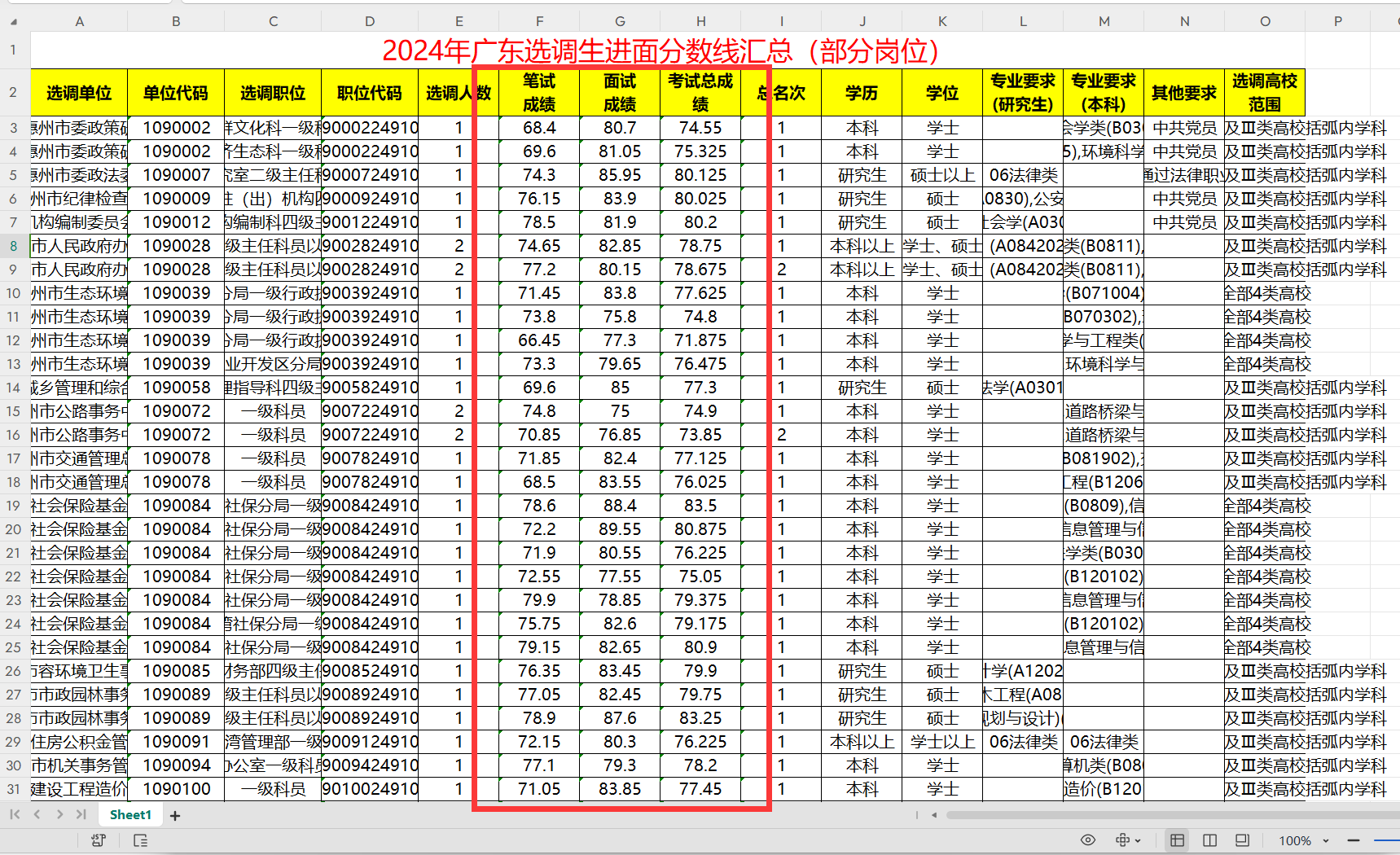Click the 选调职位 header cell
The height and width of the screenshot is (855, 1400).
(x=273, y=93)
